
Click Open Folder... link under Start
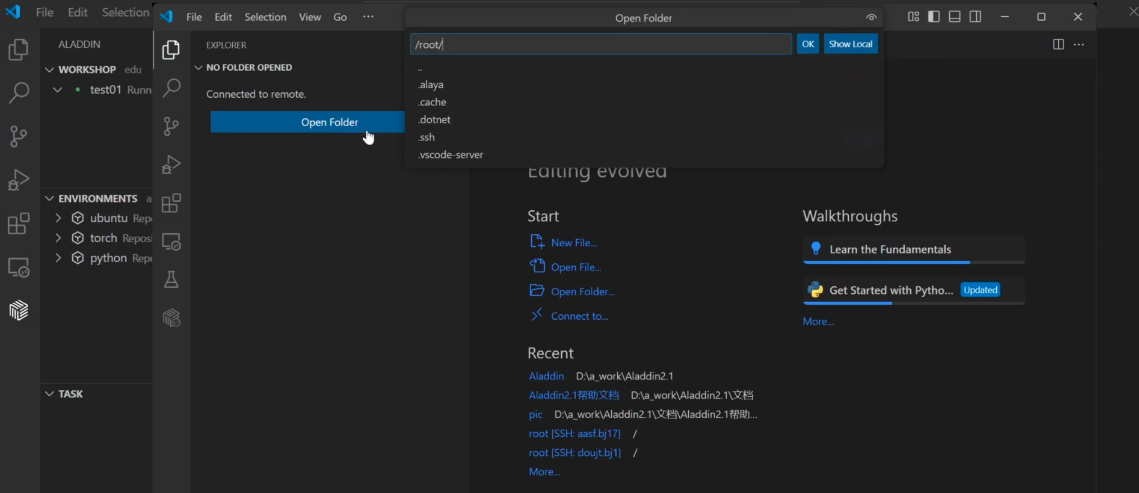coord(583,292)
